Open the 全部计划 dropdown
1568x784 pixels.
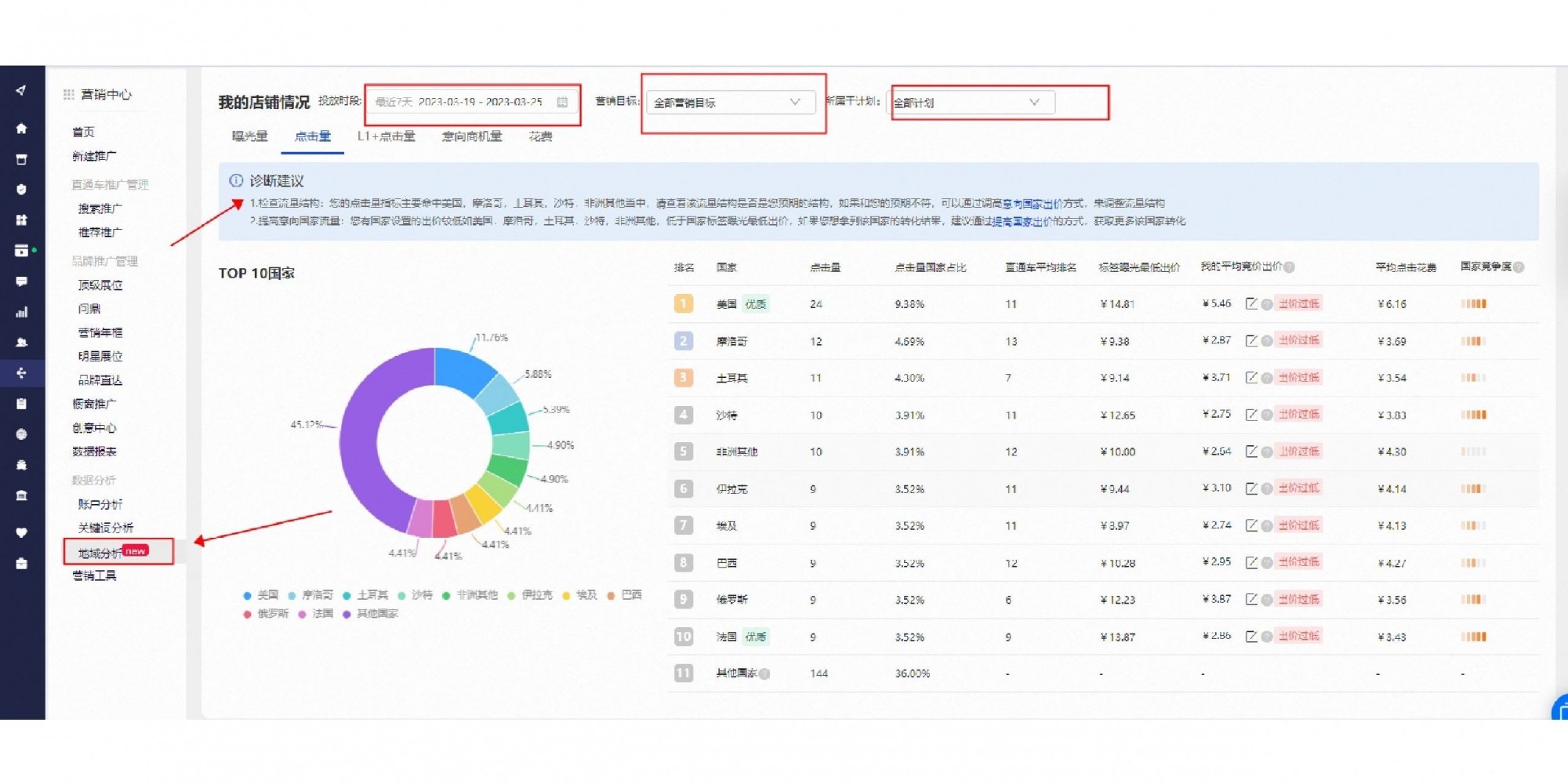(971, 103)
